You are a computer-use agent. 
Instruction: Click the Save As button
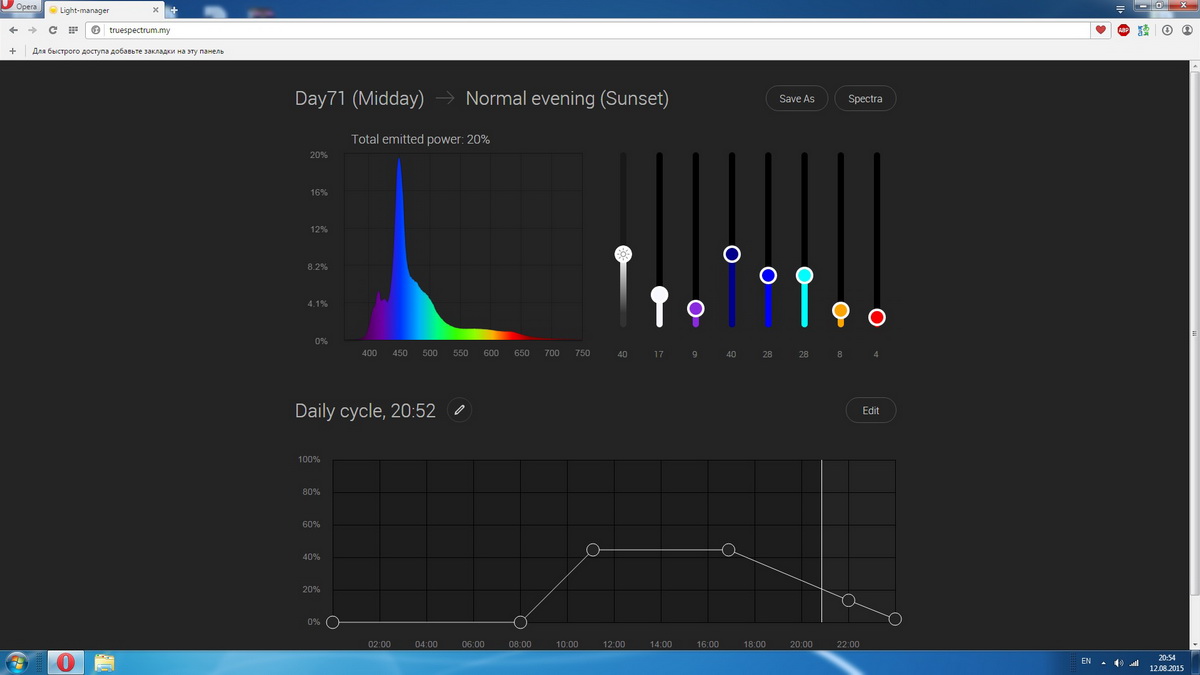[x=796, y=99]
